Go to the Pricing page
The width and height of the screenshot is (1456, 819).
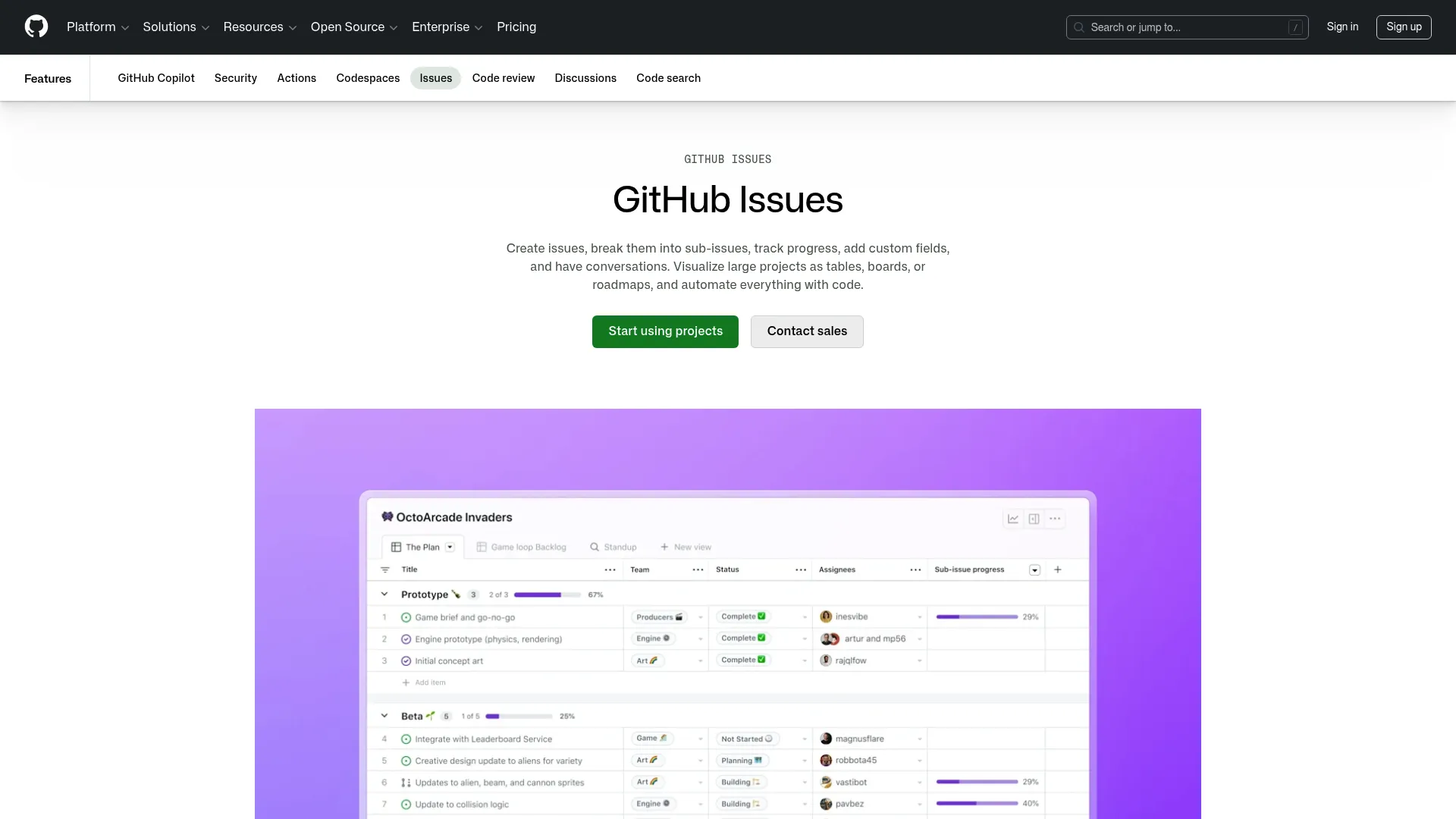[x=516, y=27]
